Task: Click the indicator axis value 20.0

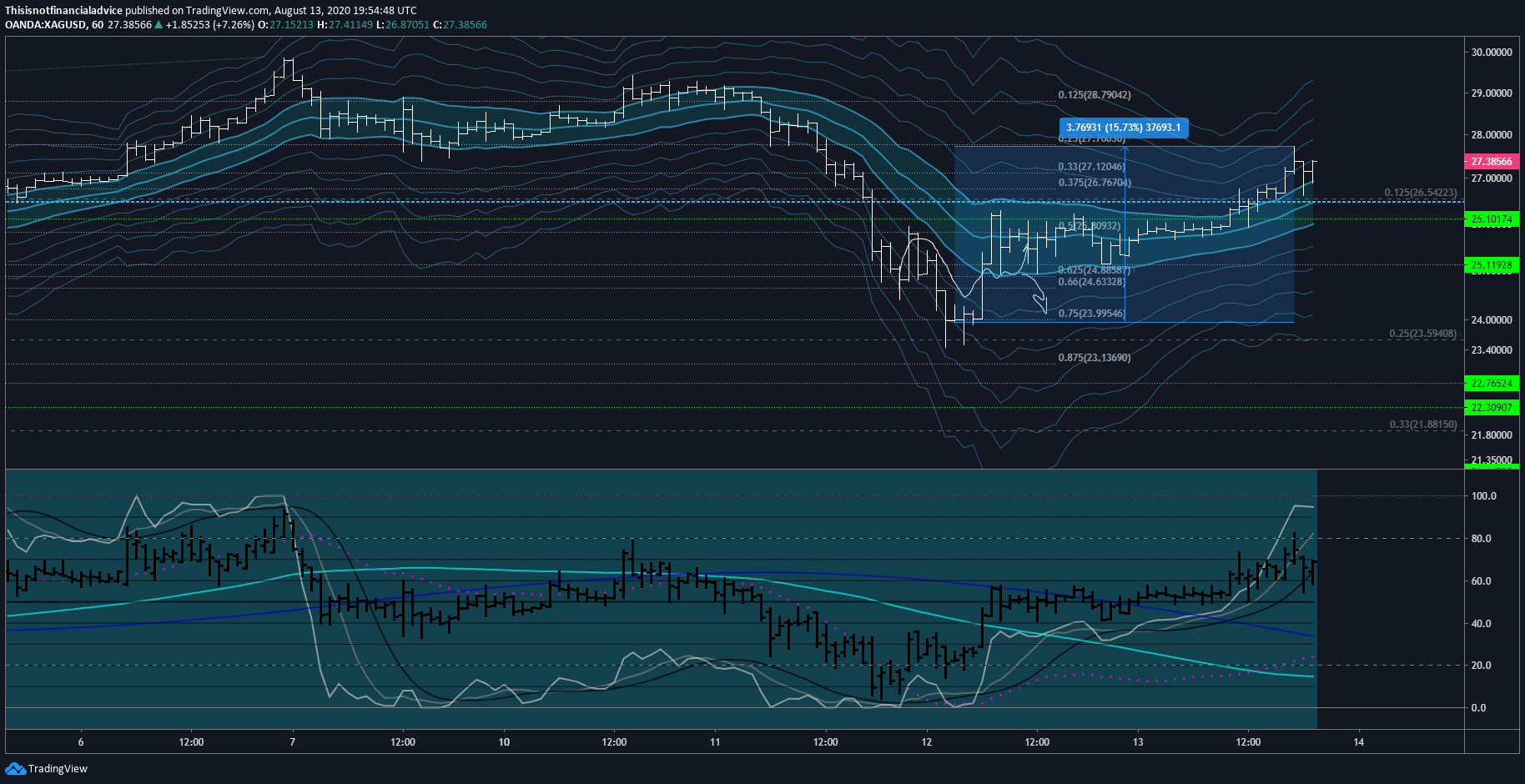Action: pyautogui.click(x=1481, y=666)
